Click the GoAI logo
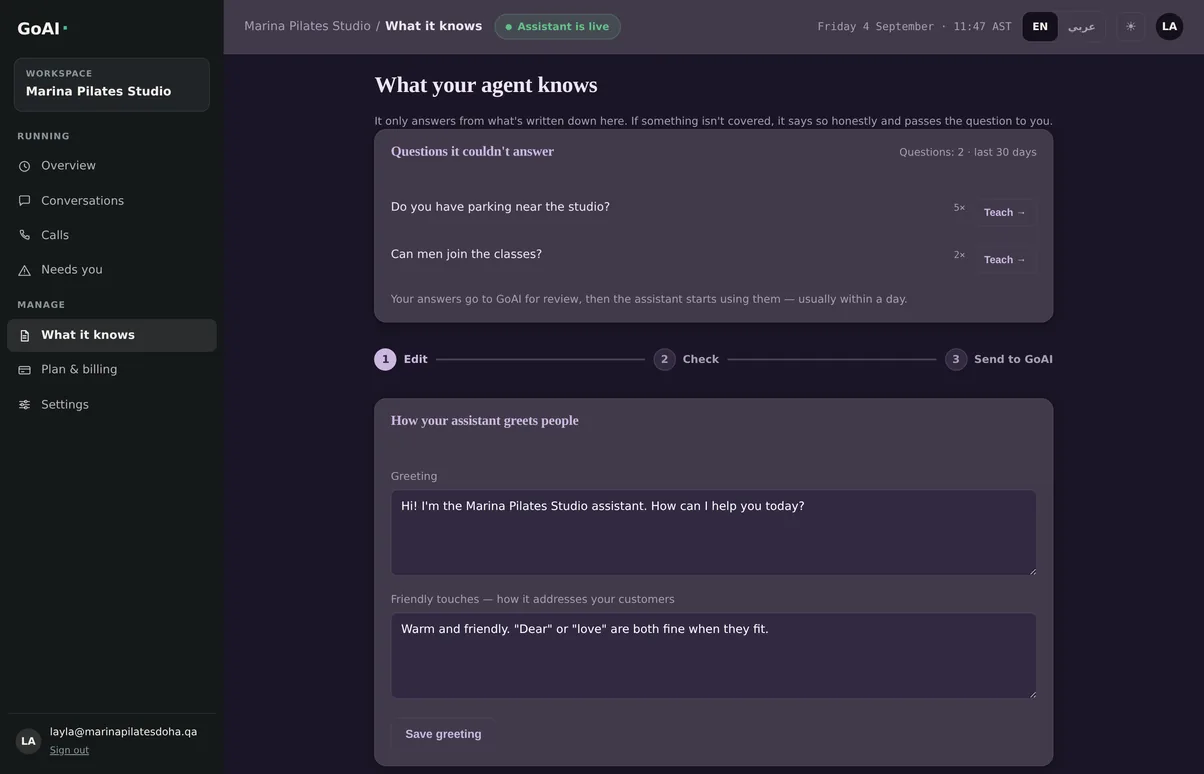Viewport: 1204px width, 774px height. [x=42, y=29]
